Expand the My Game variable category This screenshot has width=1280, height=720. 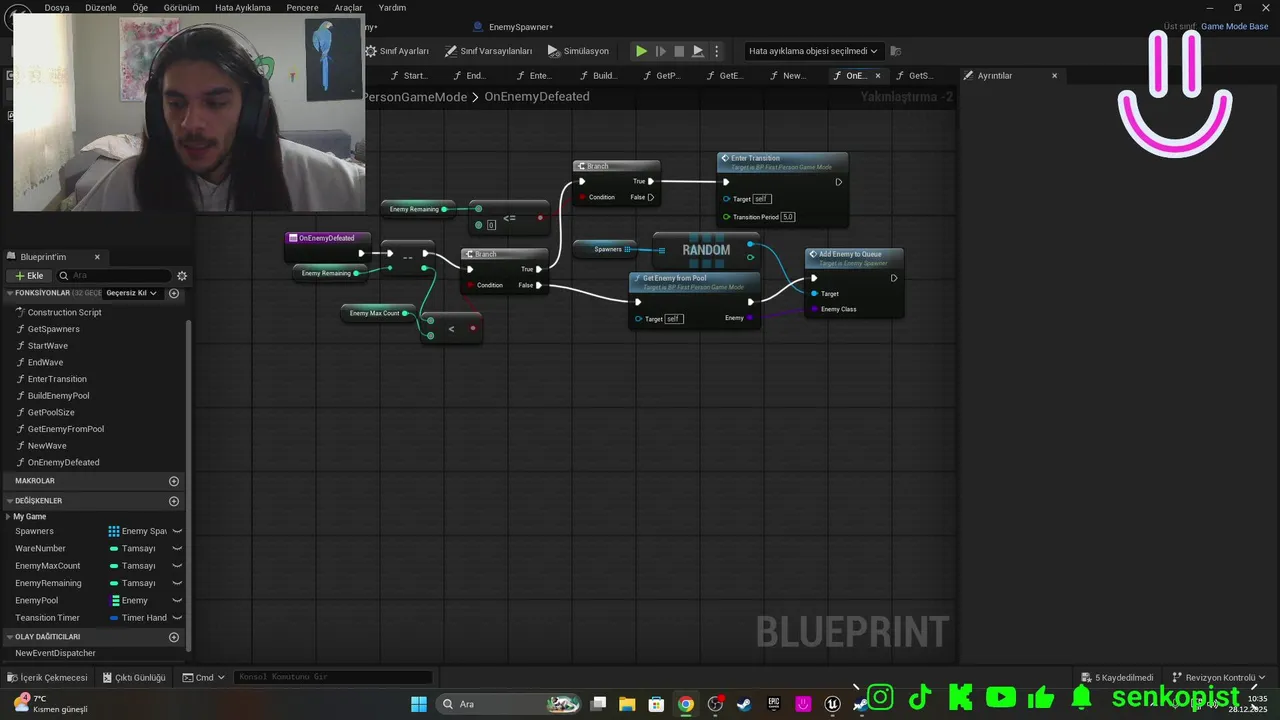pos(8,517)
